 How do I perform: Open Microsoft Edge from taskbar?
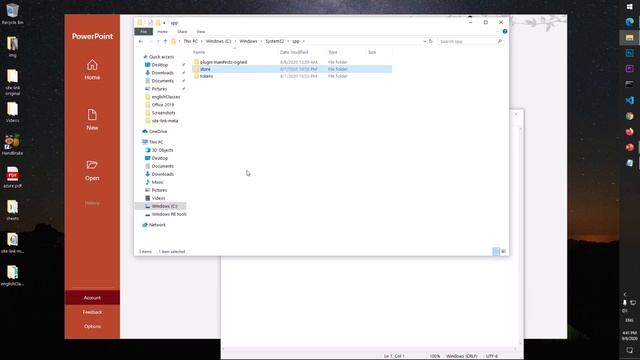click(629, 22)
